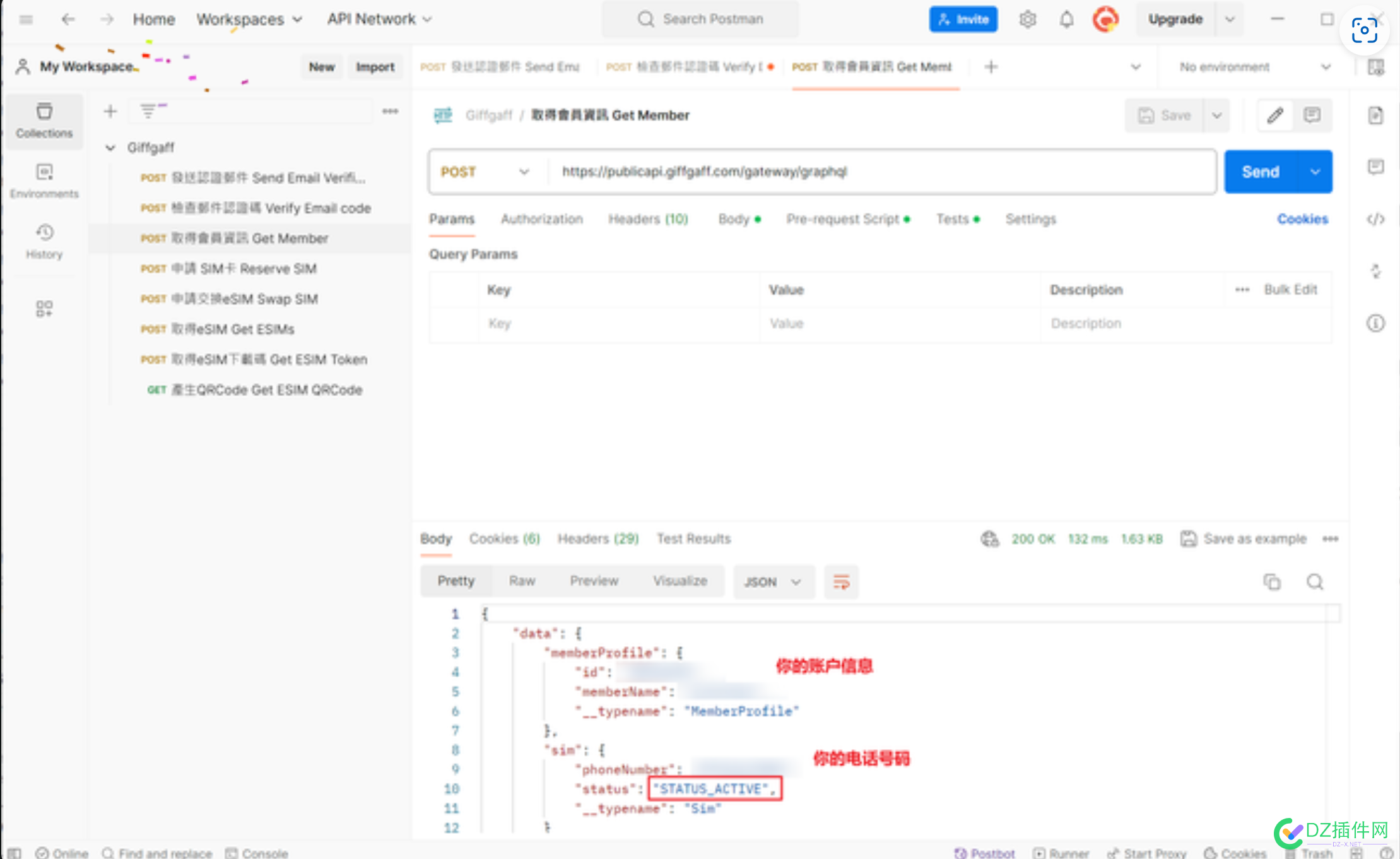Open the documentation icon in right sidebar
Image resolution: width=1400 pixels, height=859 pixels.
(x=1375, y=116)
